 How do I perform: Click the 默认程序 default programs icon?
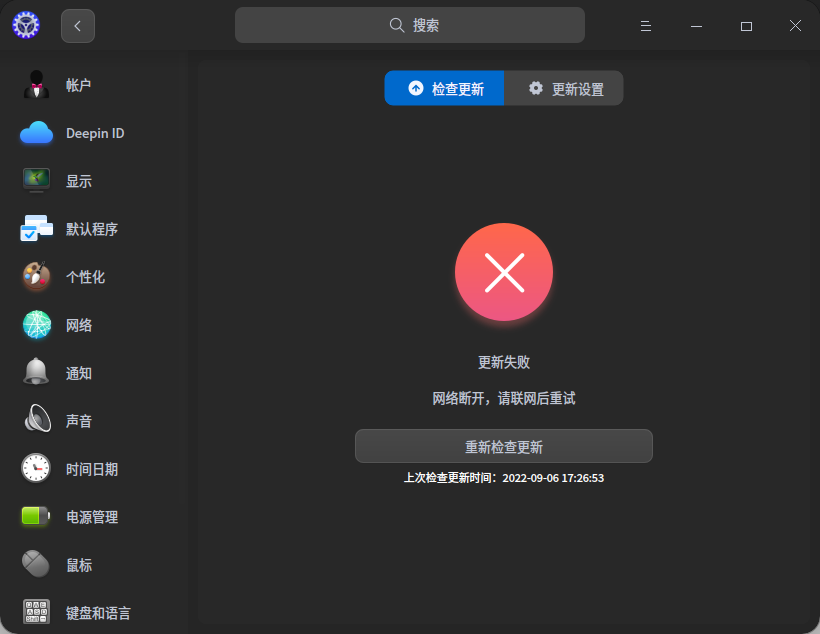[x=36, y=229]
